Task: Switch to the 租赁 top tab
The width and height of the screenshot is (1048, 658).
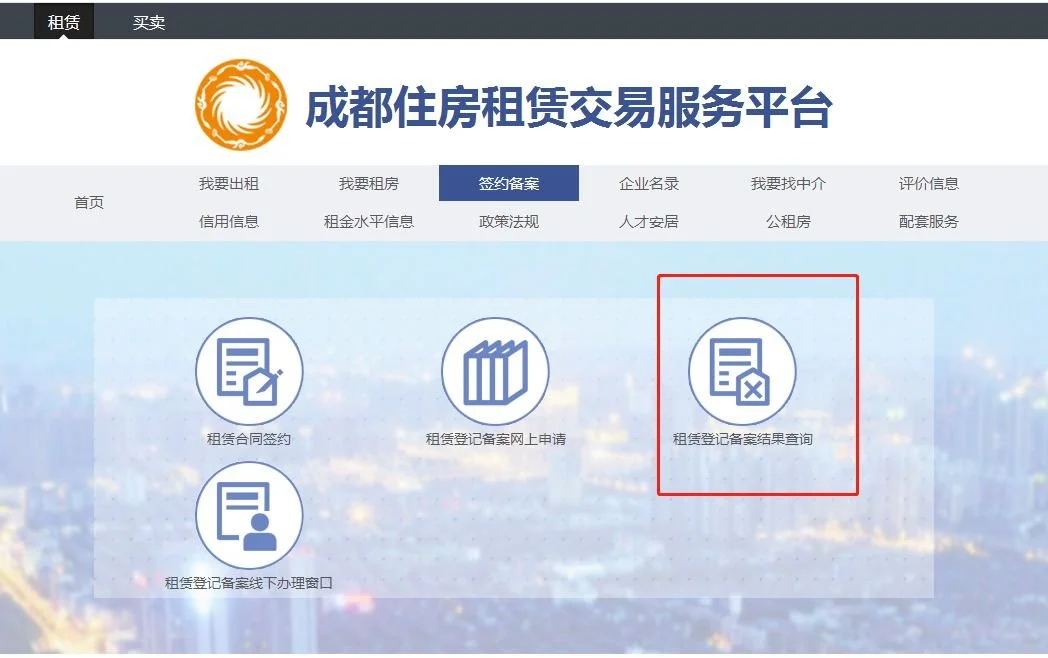Action: [x=64, y=22]
